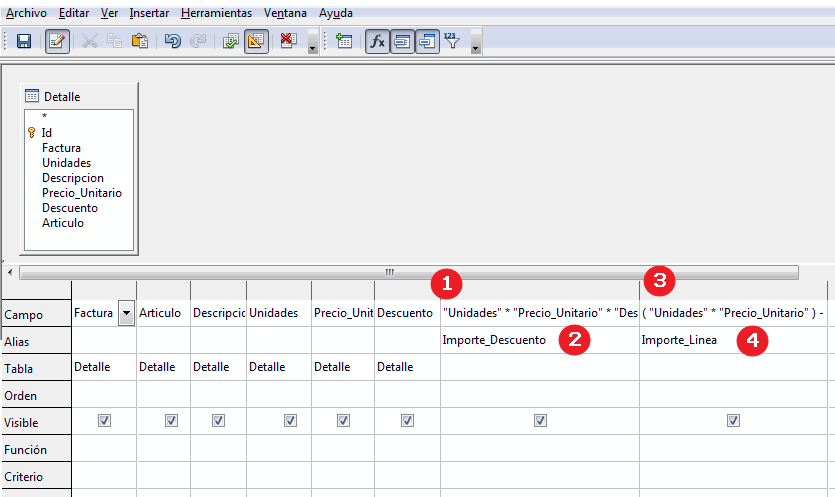
Task: Toggle the Functions row with the fx icon
Action: coord(377,41)
